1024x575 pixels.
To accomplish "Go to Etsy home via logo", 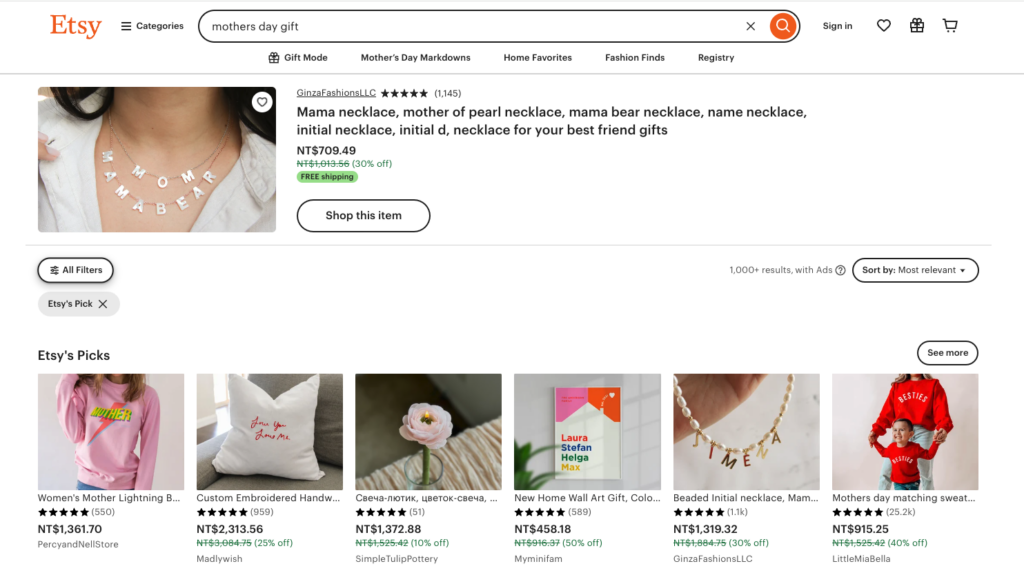I will (76, 26).
